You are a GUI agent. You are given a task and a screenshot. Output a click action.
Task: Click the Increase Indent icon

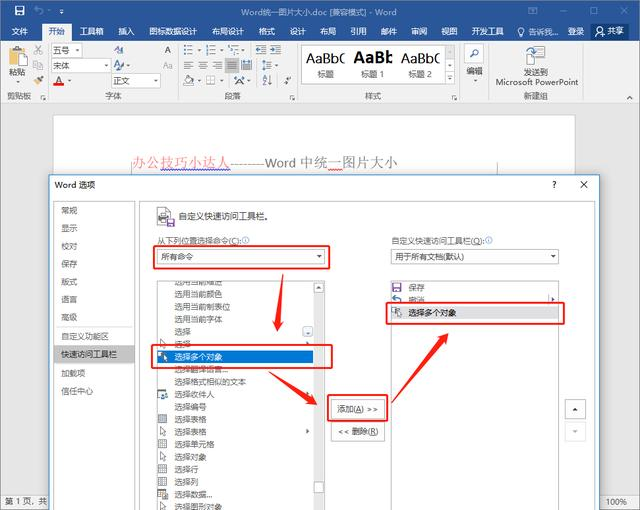click(276, 50)
